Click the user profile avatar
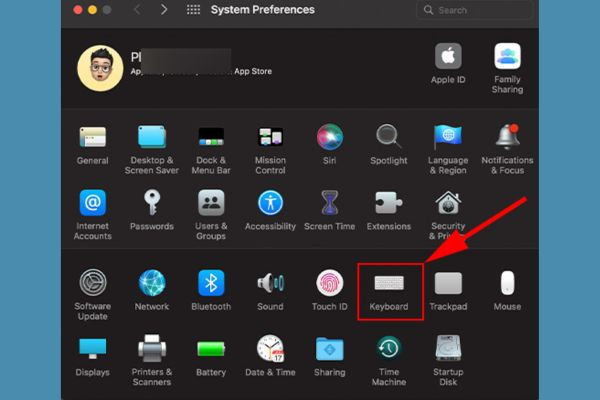 (100, 68)
